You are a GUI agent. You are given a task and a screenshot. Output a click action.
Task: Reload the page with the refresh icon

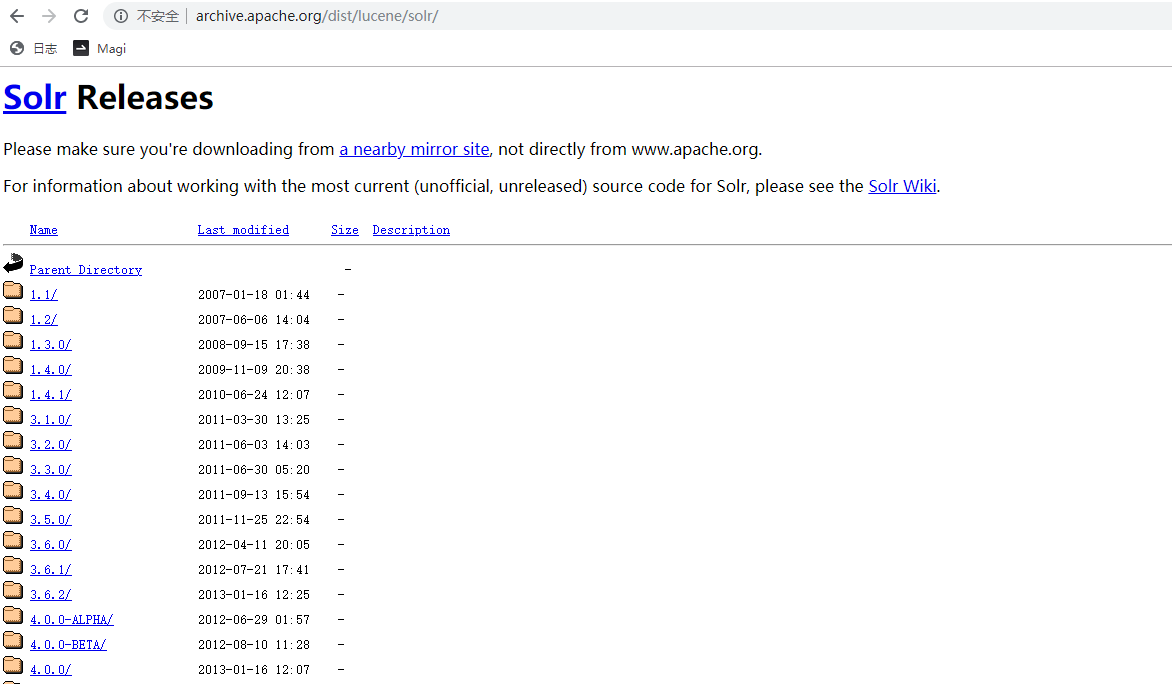coord(81,16)
